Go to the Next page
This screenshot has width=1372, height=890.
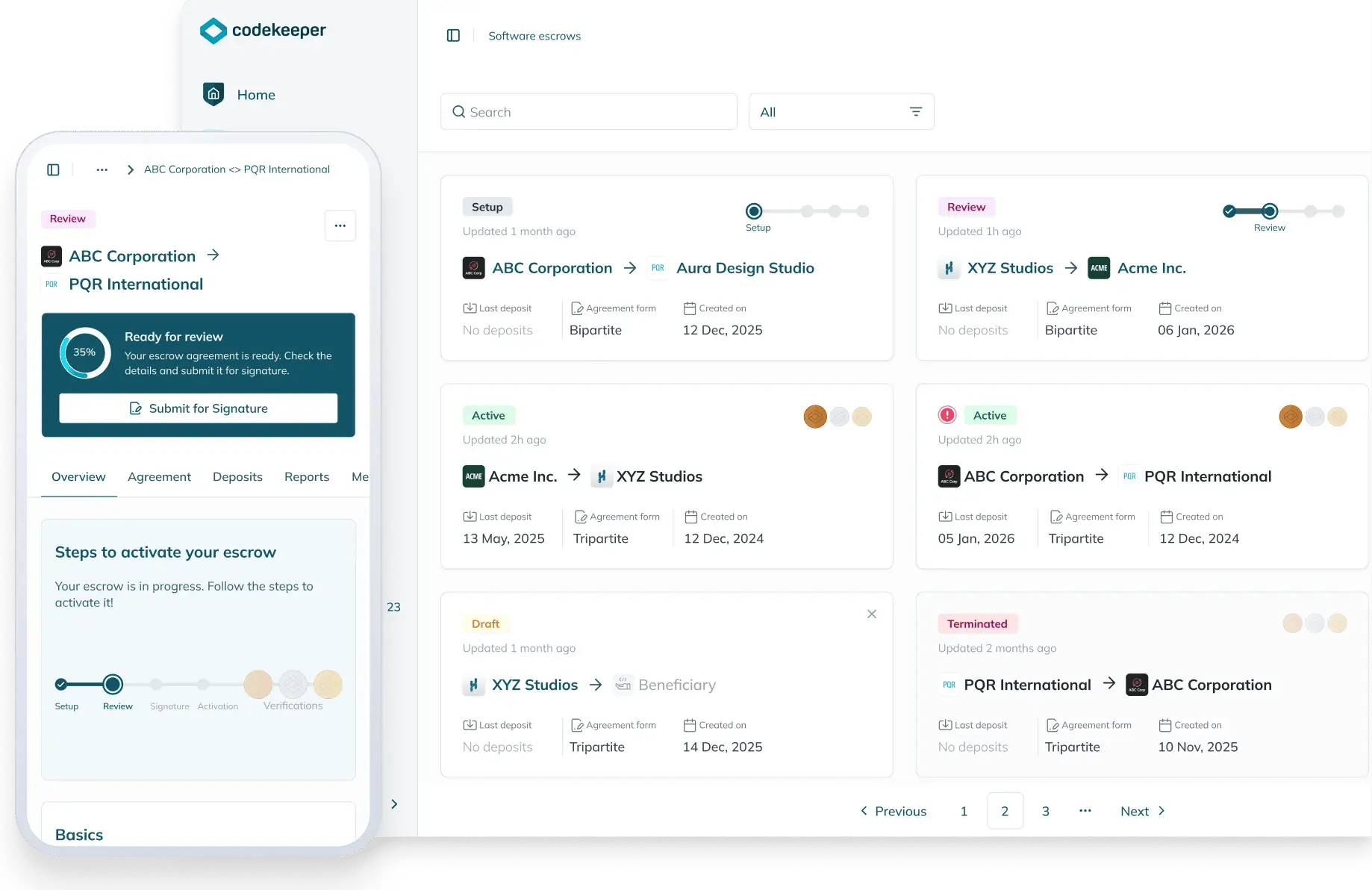(x=1142, y=811)
